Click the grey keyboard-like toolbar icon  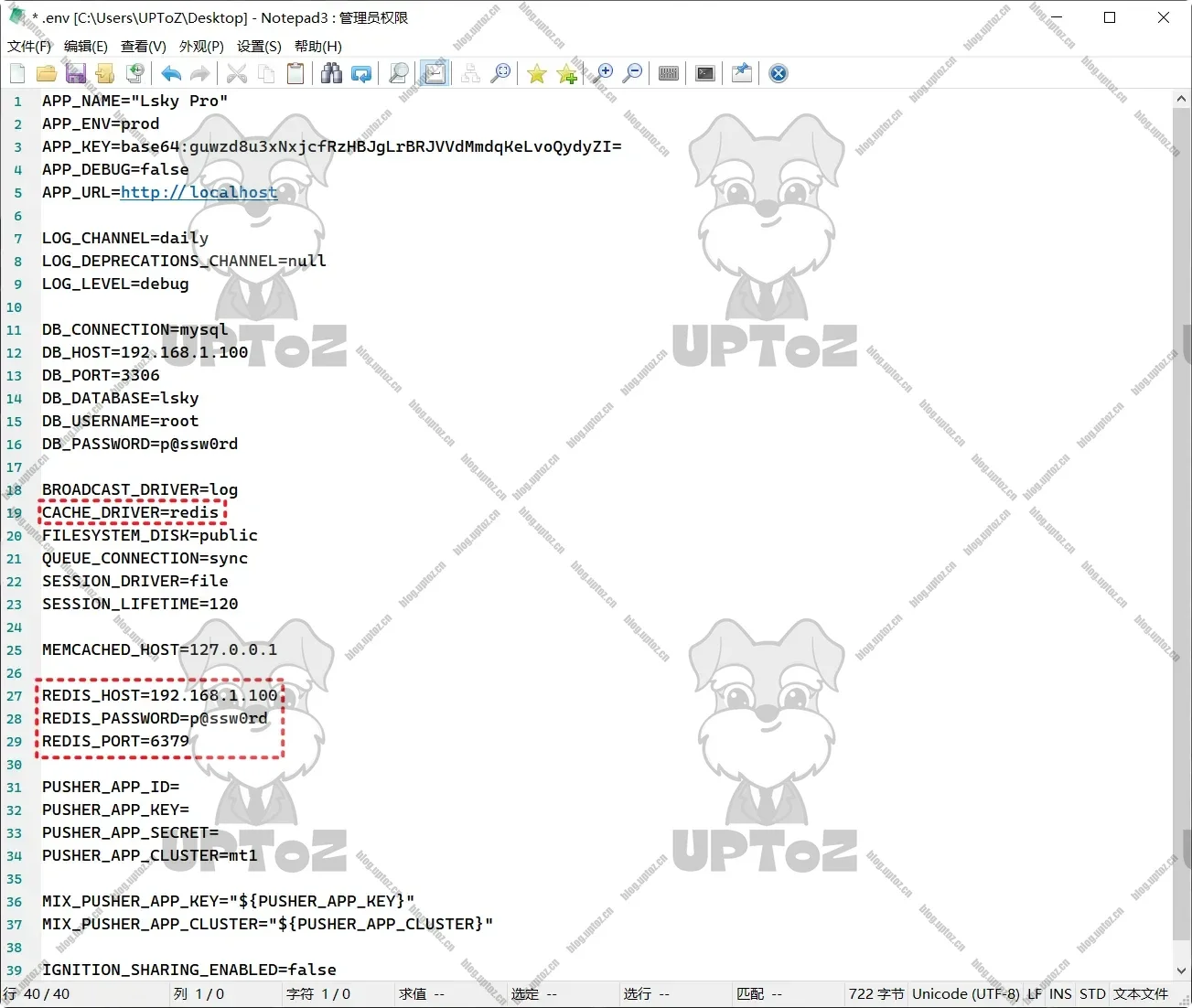[669, 74]
